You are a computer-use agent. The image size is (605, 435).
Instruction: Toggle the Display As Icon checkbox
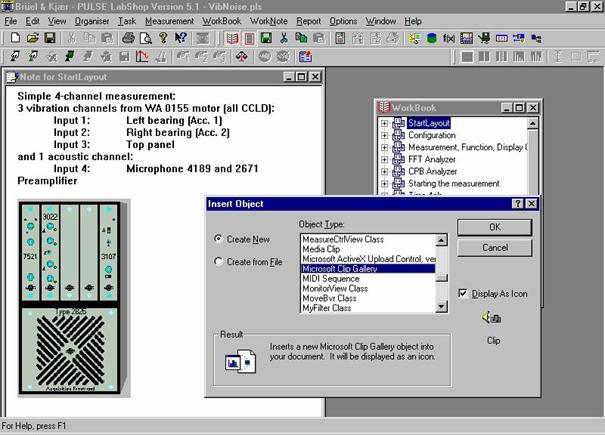[x=461, y=293]
